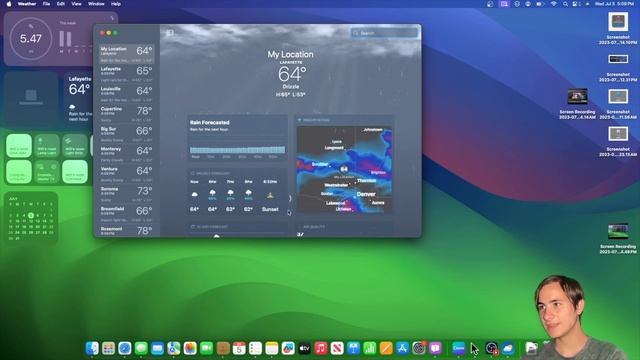The height and width of the screenshot is (360, 640).
Task: Open the Rain Forecasted card
Action: point(238,139)
